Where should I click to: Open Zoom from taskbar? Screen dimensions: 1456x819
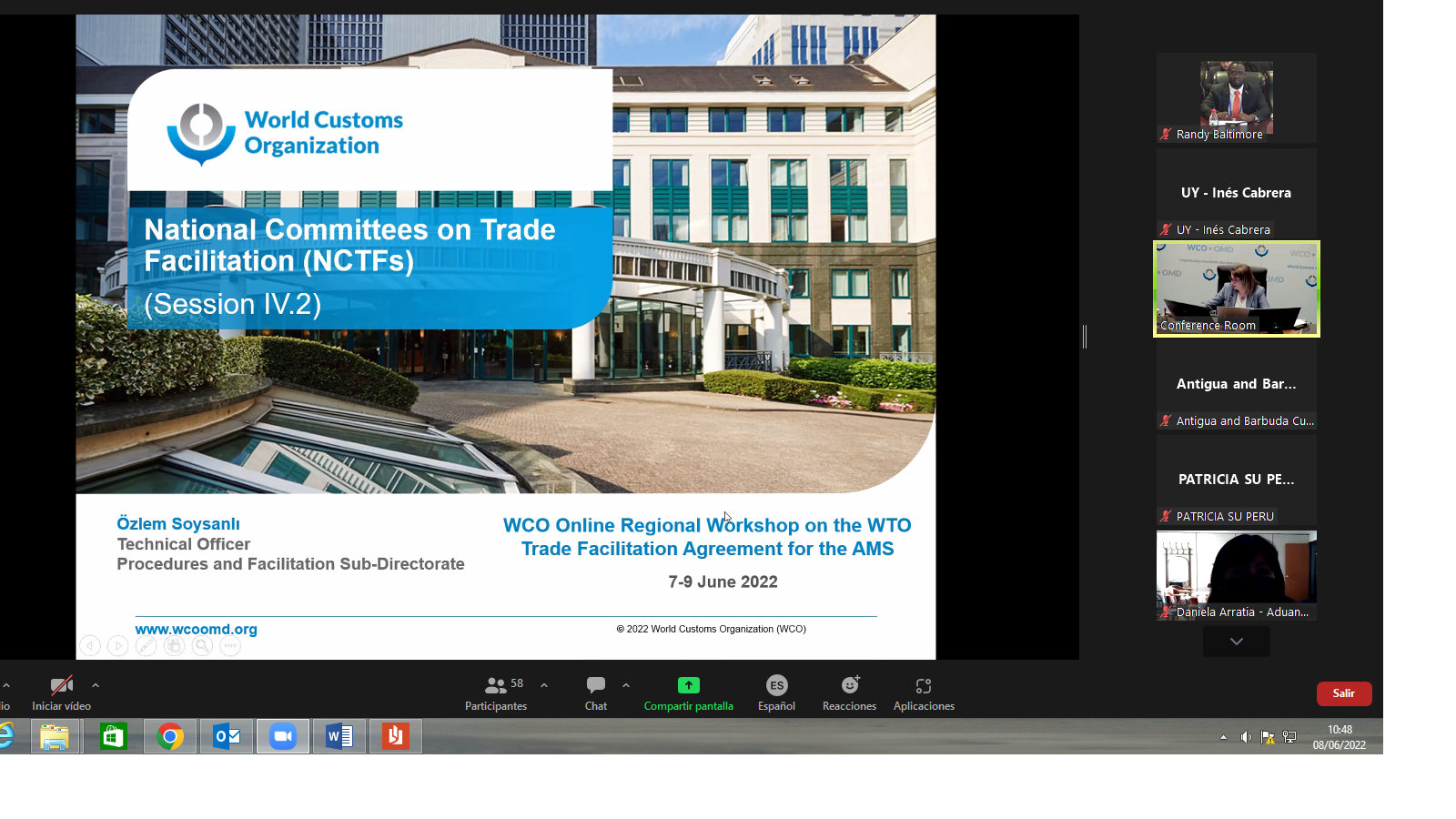click(x=282, y=736)
